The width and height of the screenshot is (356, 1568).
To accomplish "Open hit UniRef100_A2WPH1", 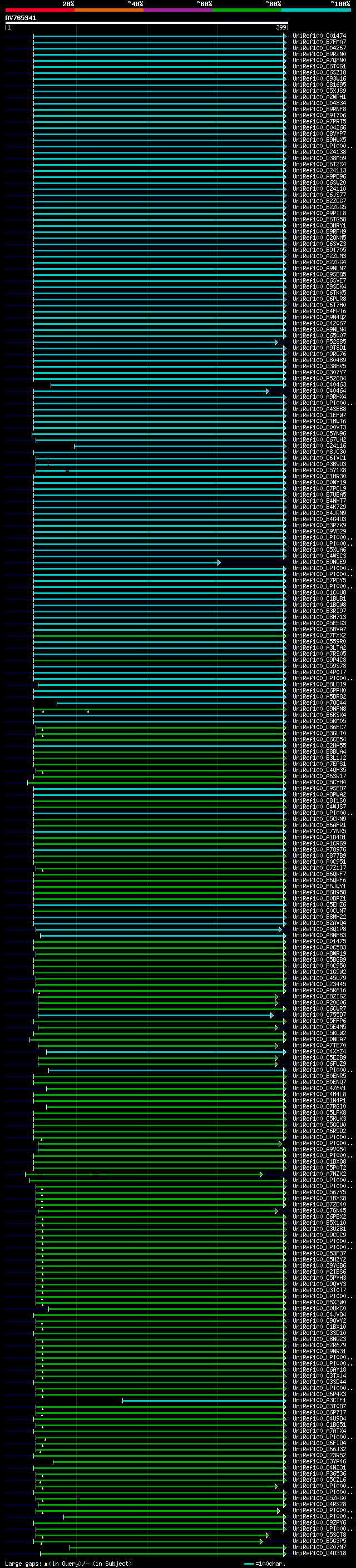I will click(x=319, y=97).
